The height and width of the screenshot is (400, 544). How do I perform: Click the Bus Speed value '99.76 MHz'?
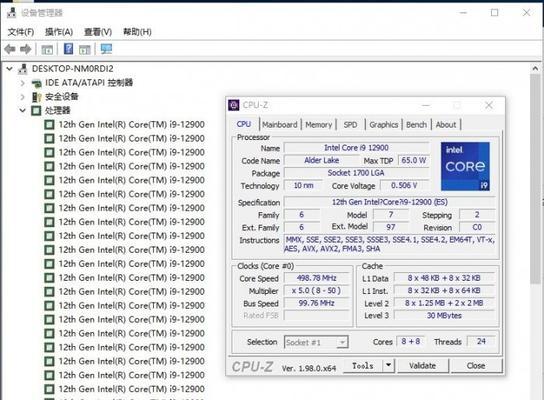316,303
